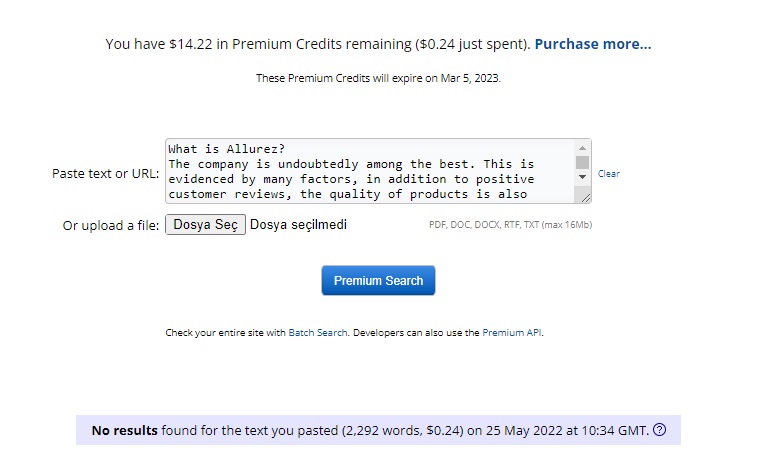Open the Purchase more... link
Viewport: 766px width, 473px height.
[593, 44]
